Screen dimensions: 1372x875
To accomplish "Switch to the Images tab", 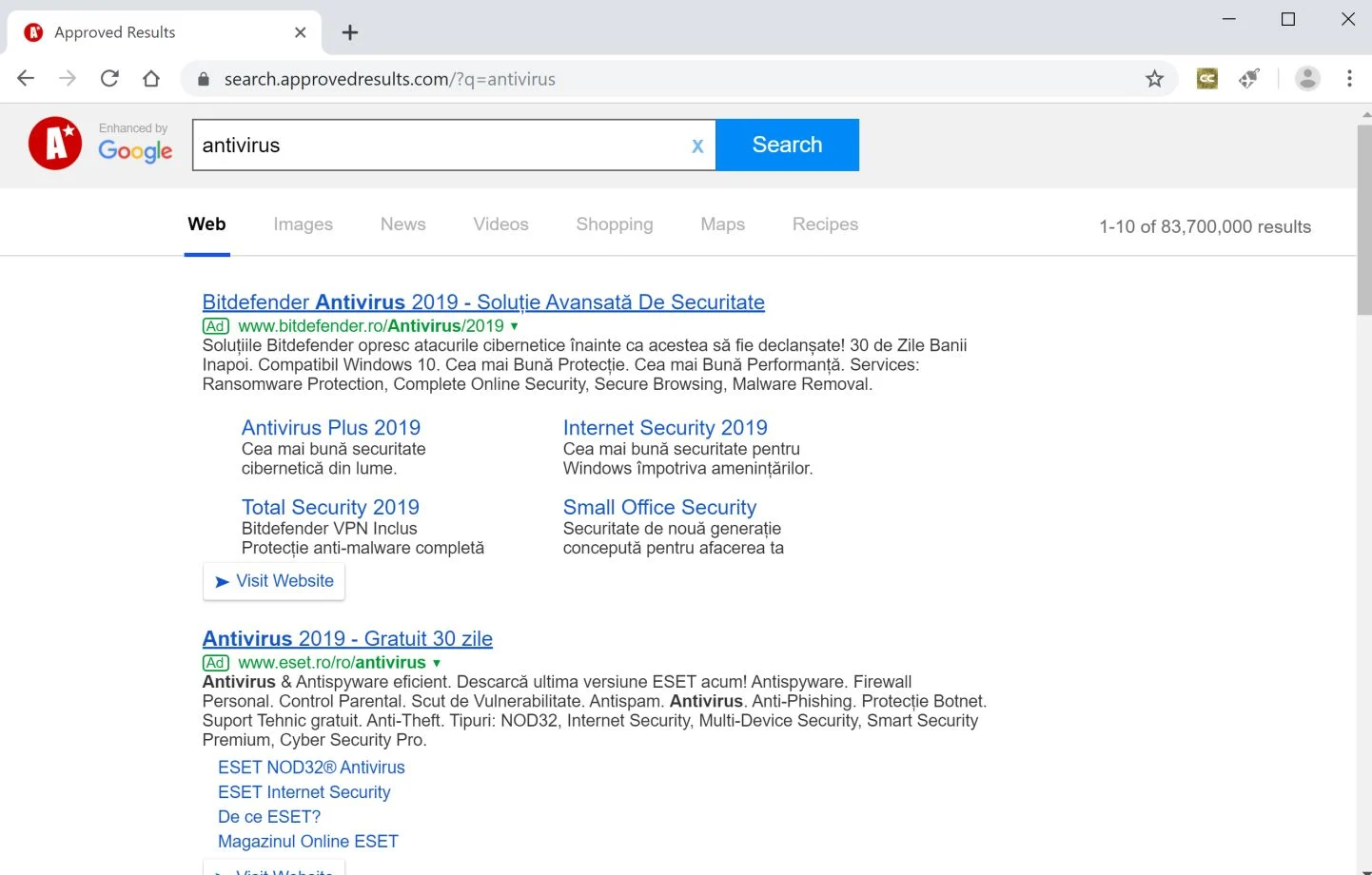I will 303,224.
